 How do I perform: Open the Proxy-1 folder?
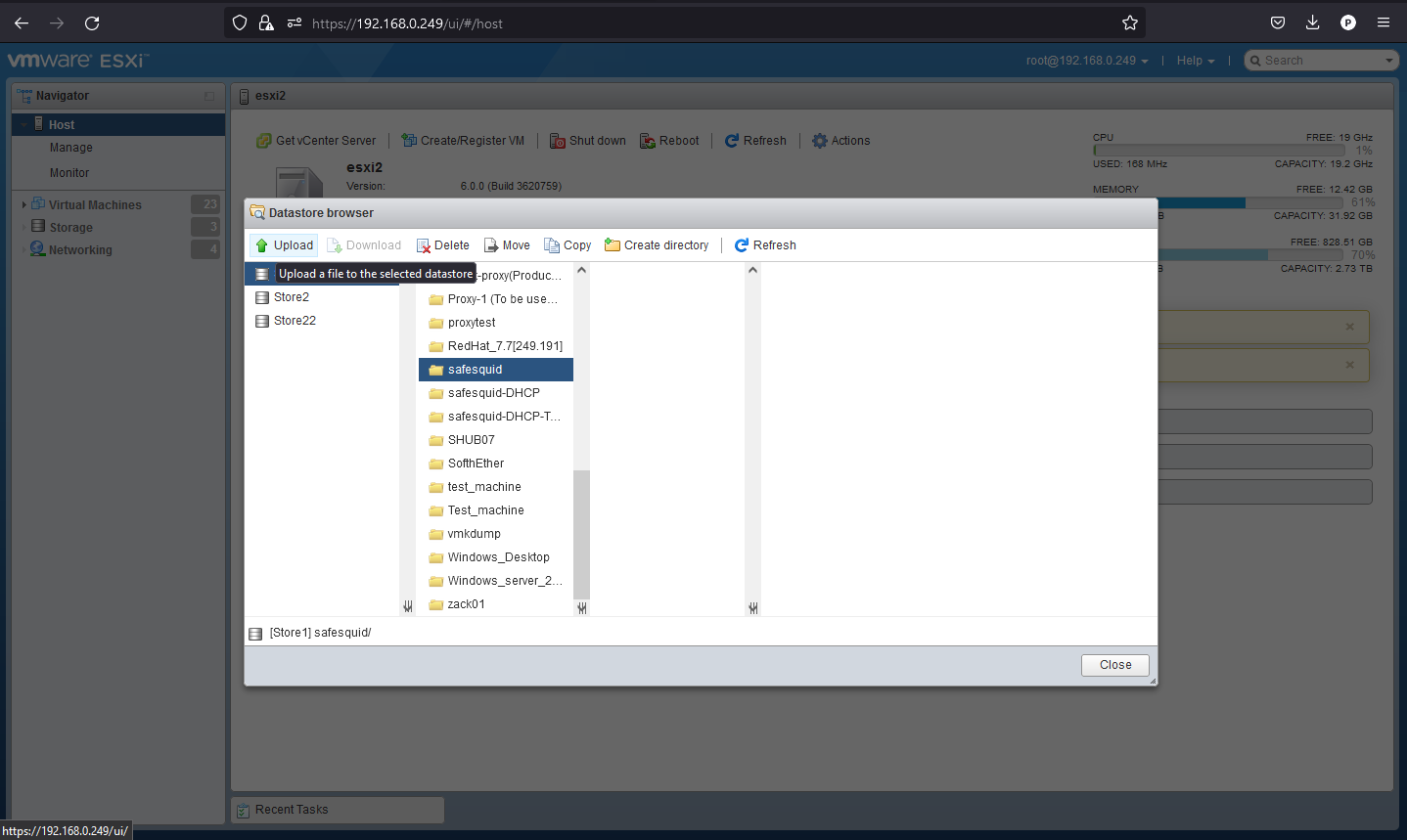496,299
